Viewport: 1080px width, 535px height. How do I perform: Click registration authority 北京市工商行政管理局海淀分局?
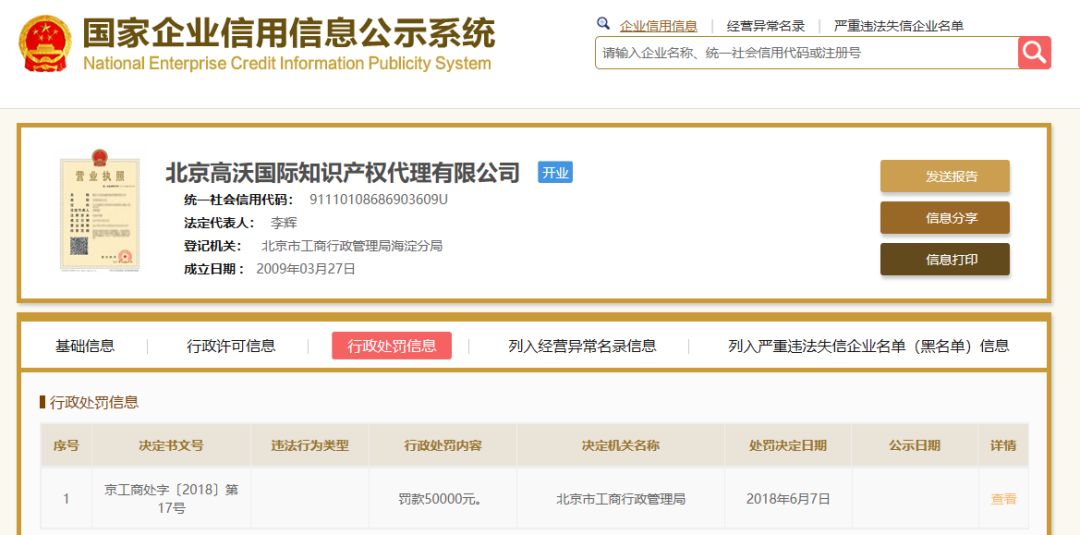(352, 246)
